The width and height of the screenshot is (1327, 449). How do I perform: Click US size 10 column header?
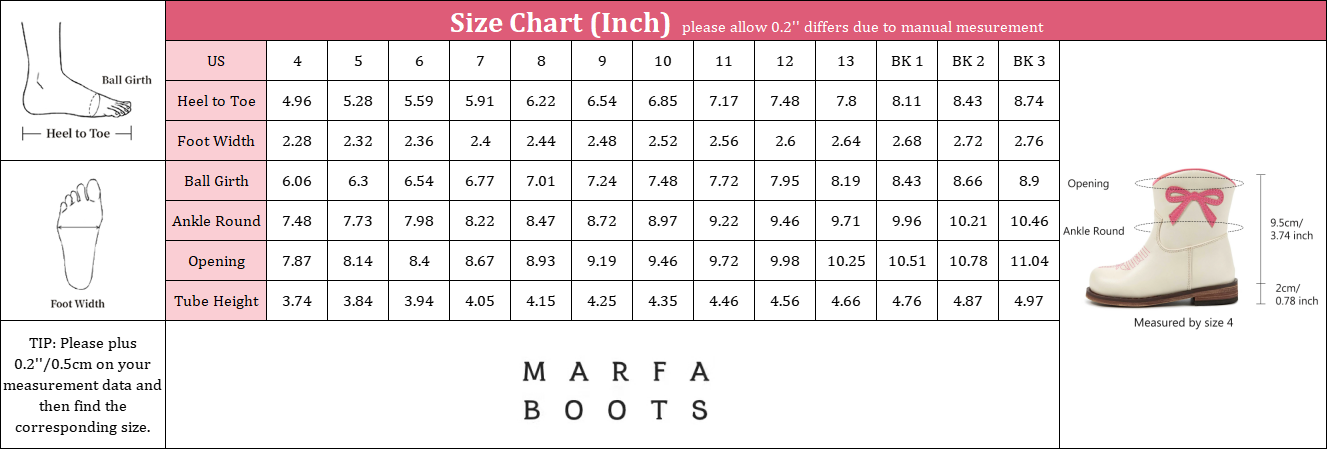[663, 61]
